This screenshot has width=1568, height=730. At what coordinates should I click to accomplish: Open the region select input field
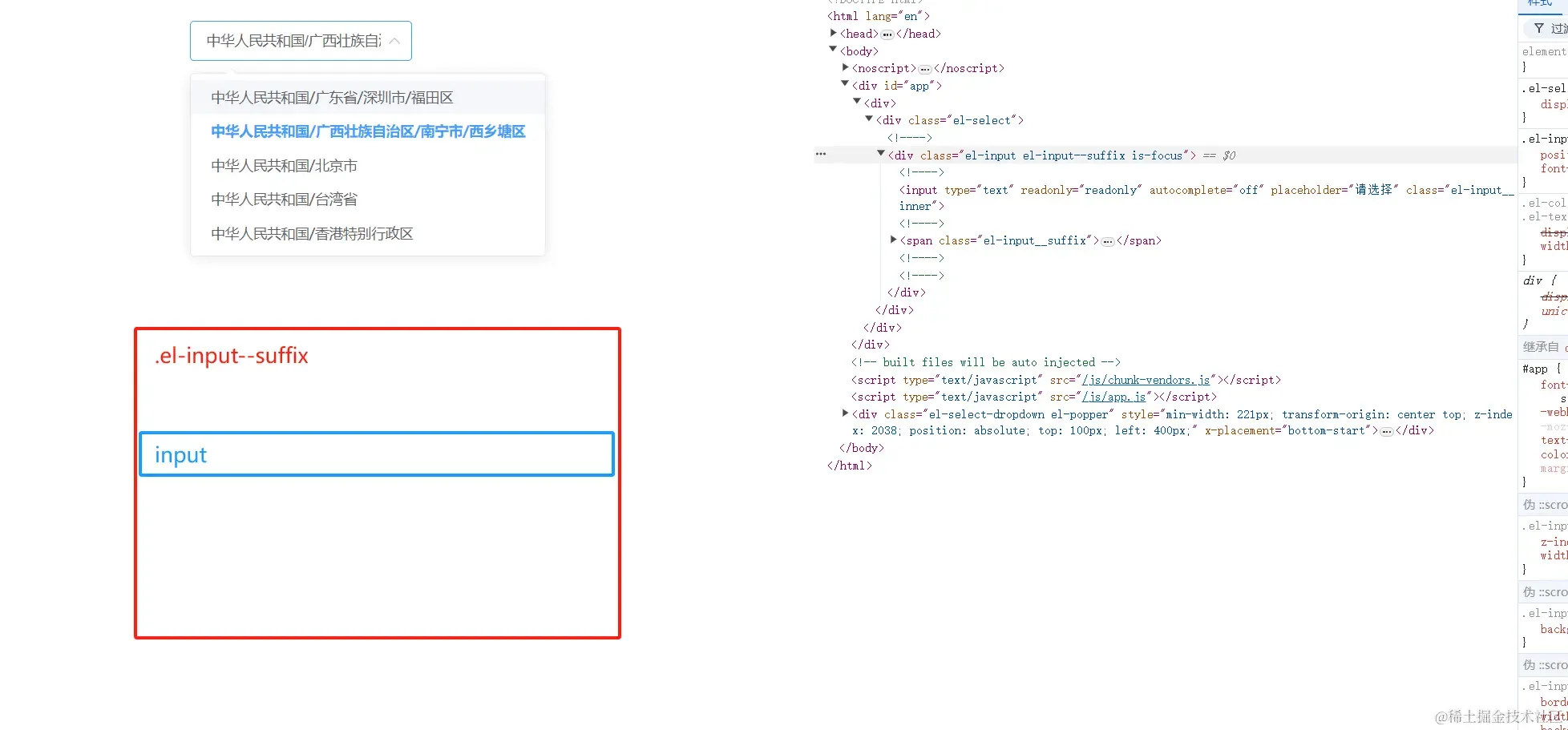tap(301, 41)
